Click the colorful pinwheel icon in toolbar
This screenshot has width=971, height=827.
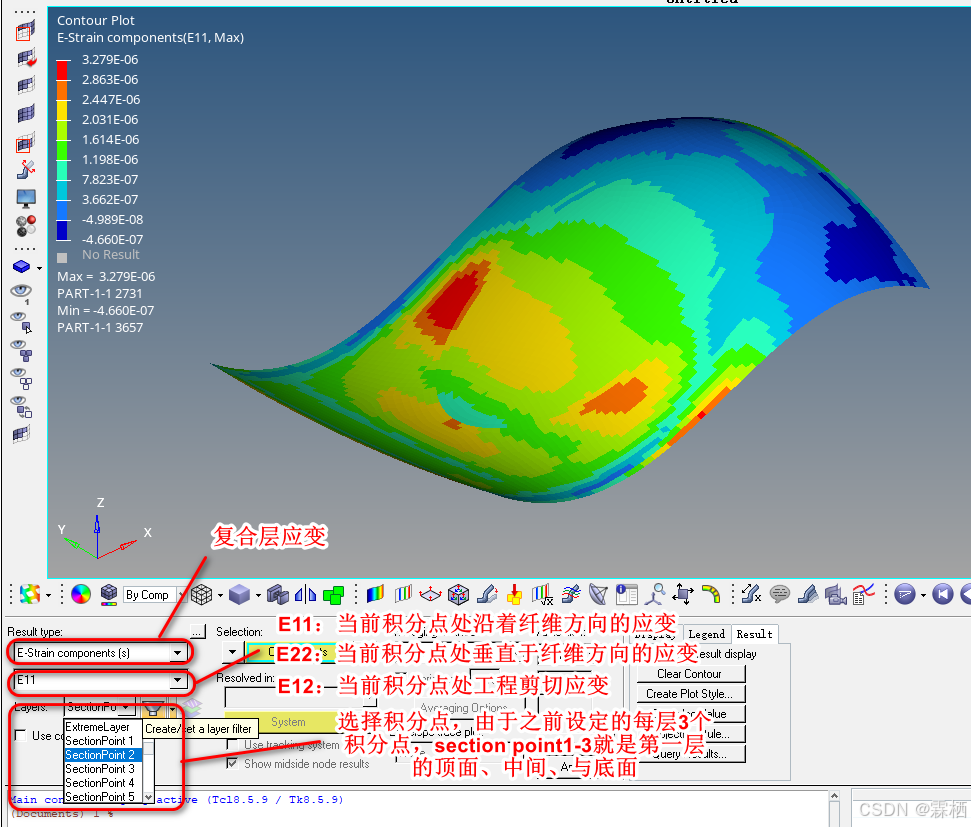(x=30, y=594)
